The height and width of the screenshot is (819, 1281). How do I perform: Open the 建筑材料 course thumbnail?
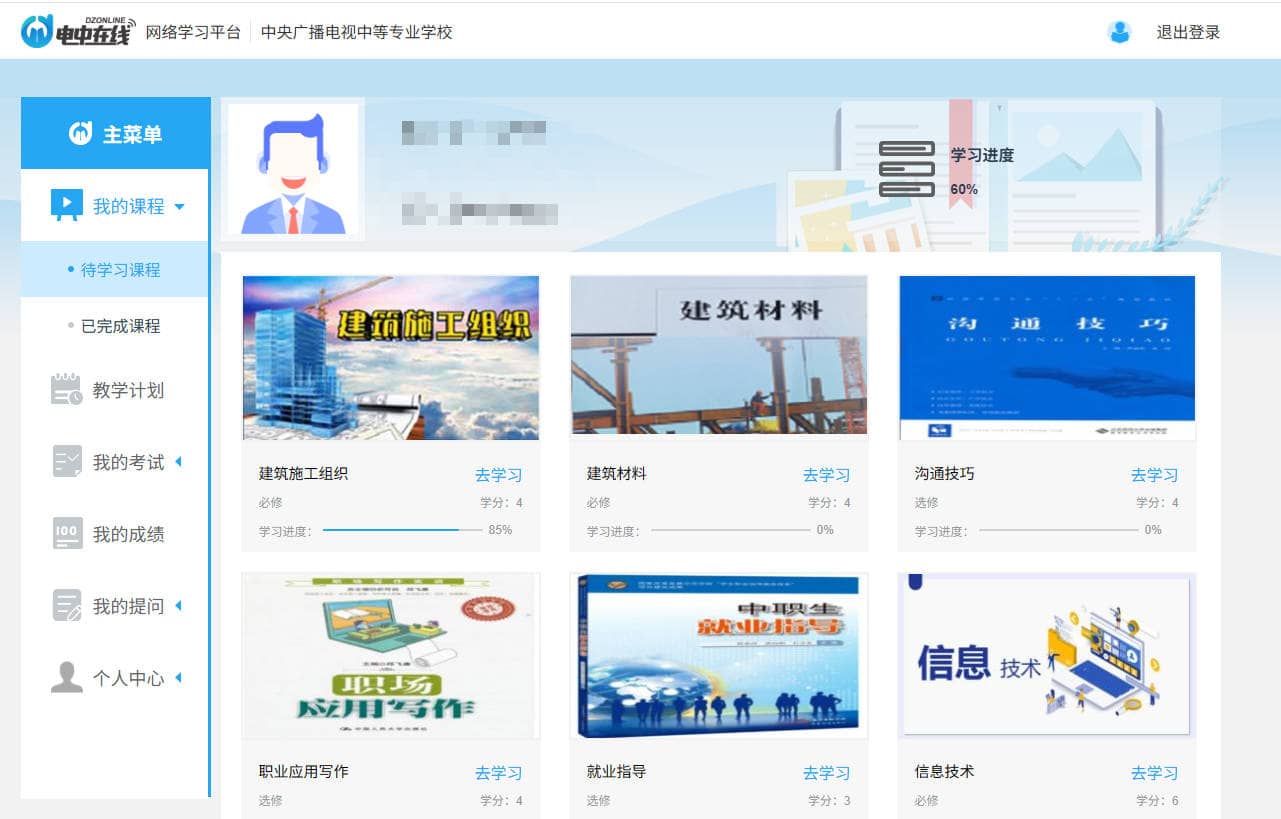point(718,356)
